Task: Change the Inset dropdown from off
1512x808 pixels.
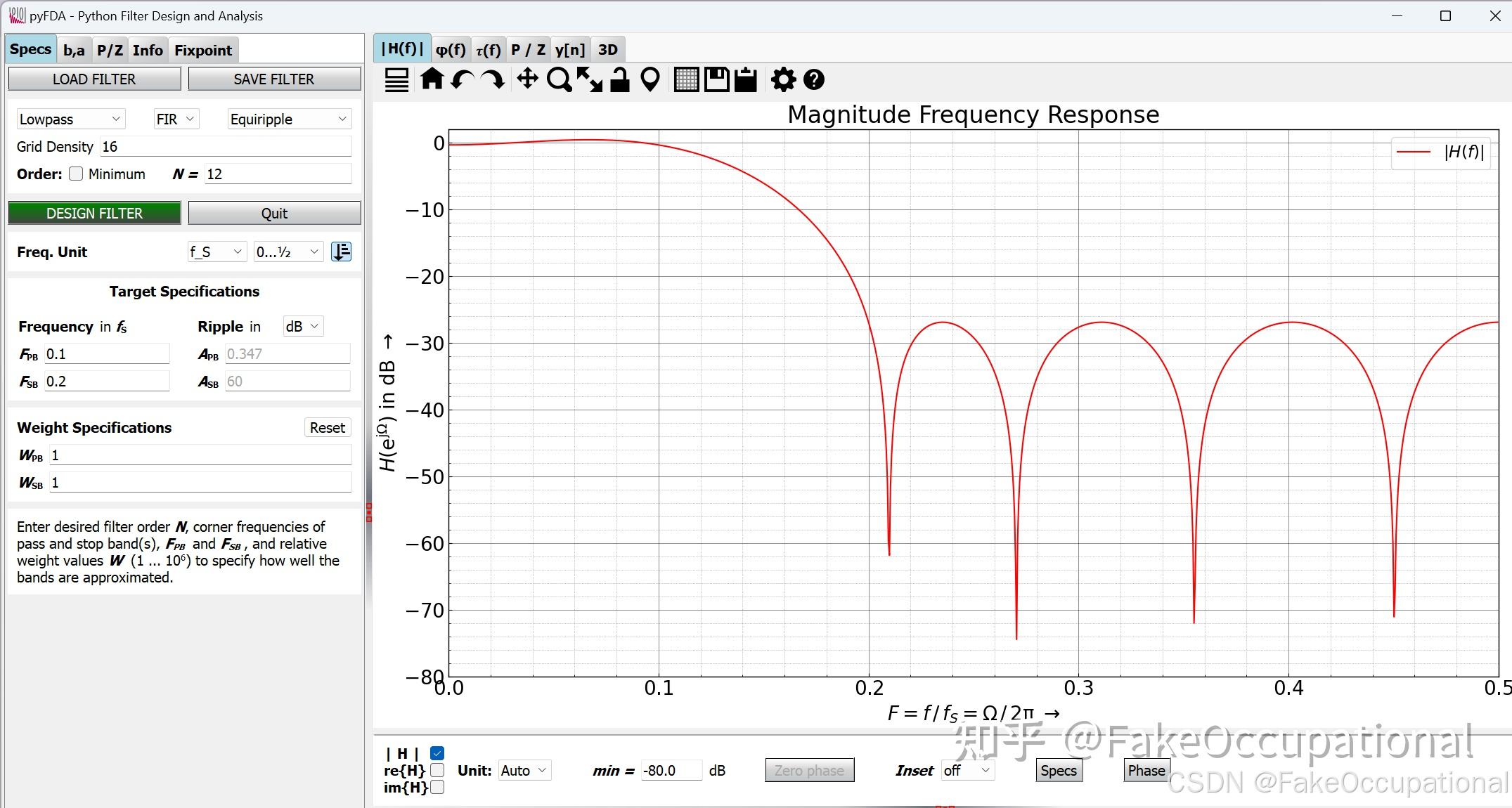Action: [968, 771]
